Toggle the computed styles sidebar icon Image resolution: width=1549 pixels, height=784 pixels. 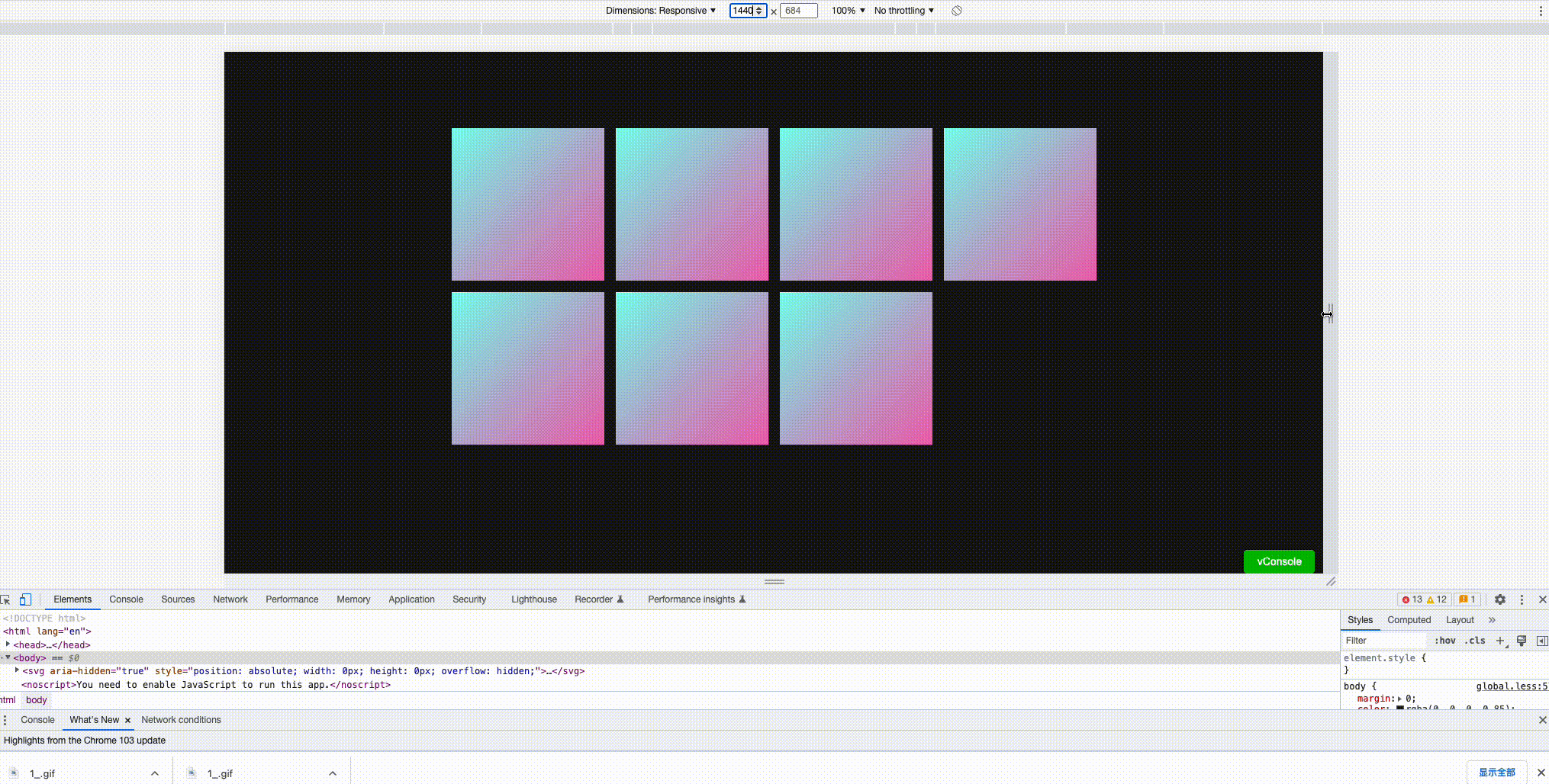click(1541, 641)
